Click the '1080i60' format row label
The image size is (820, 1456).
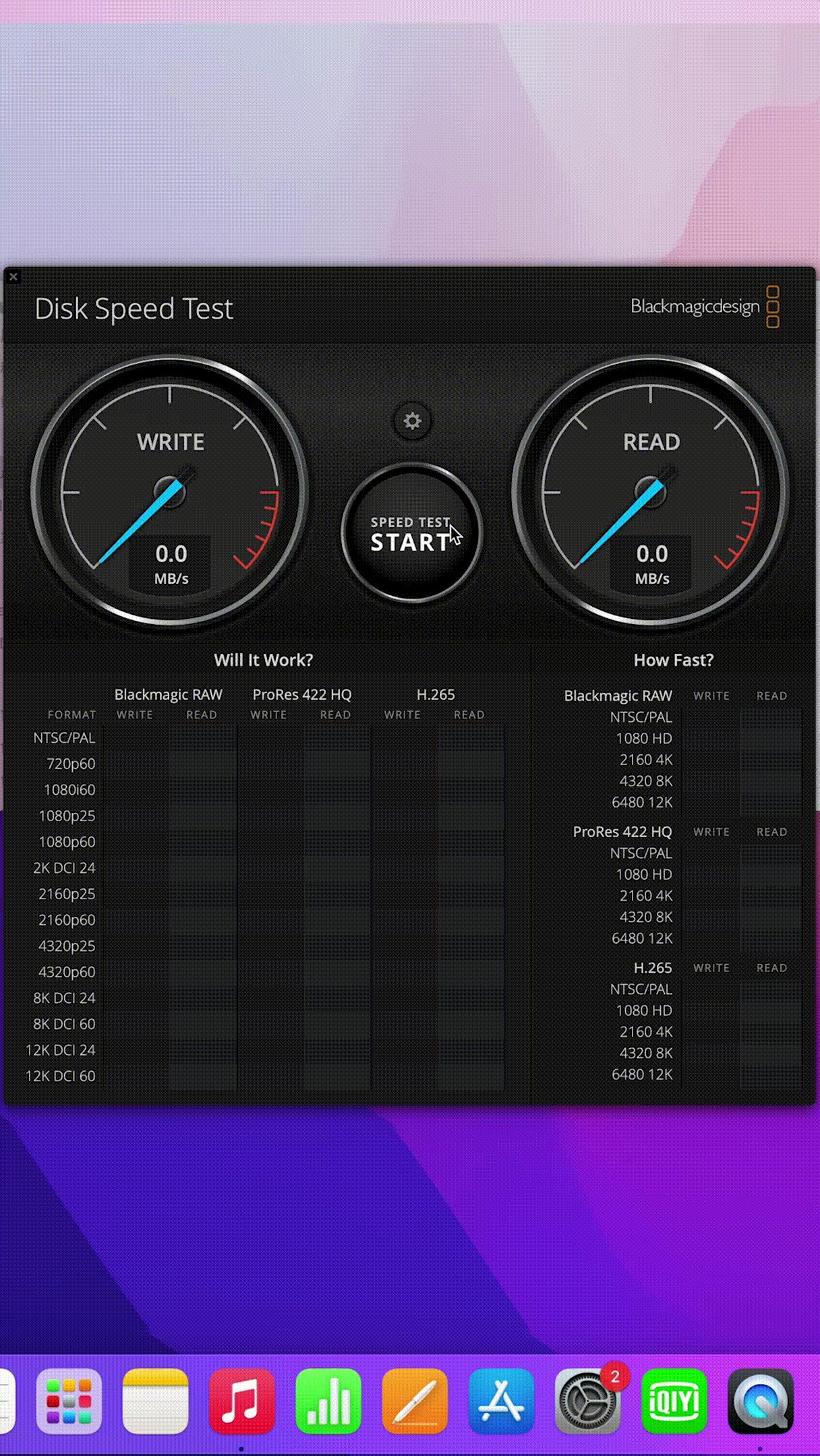click(69, 789)
